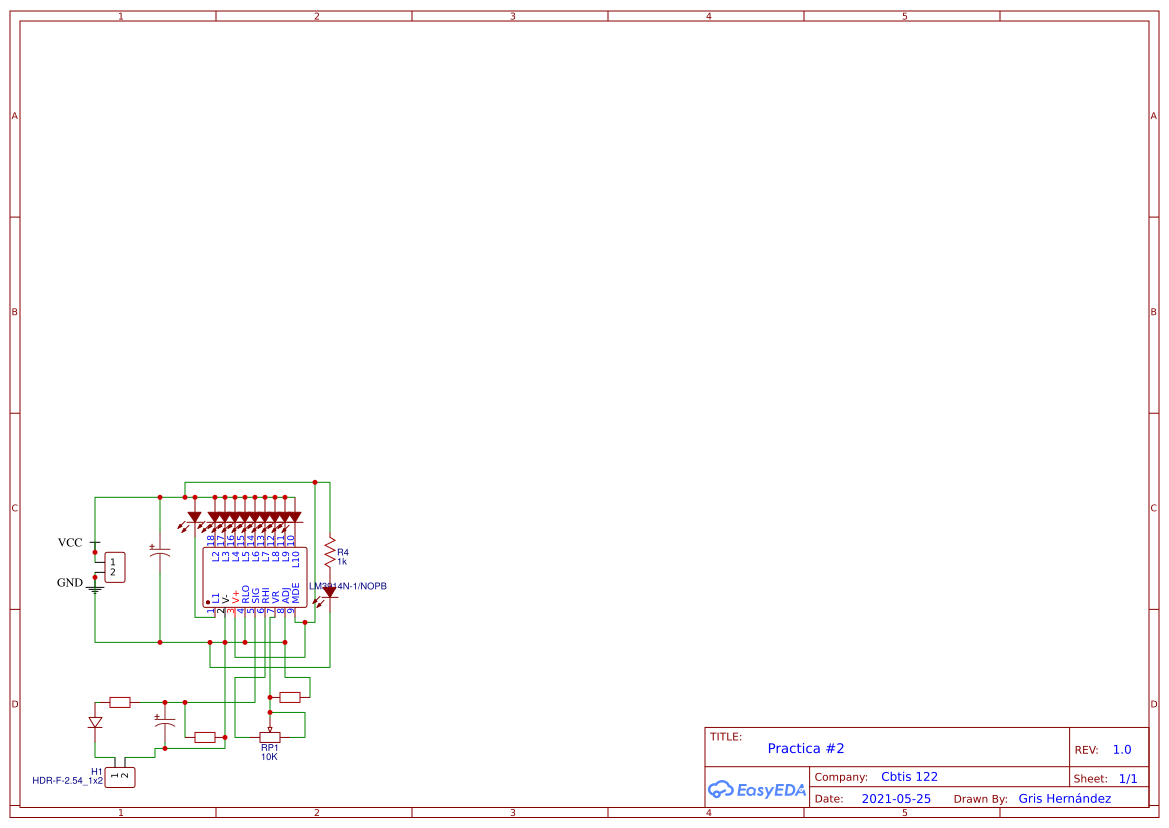
Task: Select the EasyEDA logo in title block
Action: (x=756, y=790)
